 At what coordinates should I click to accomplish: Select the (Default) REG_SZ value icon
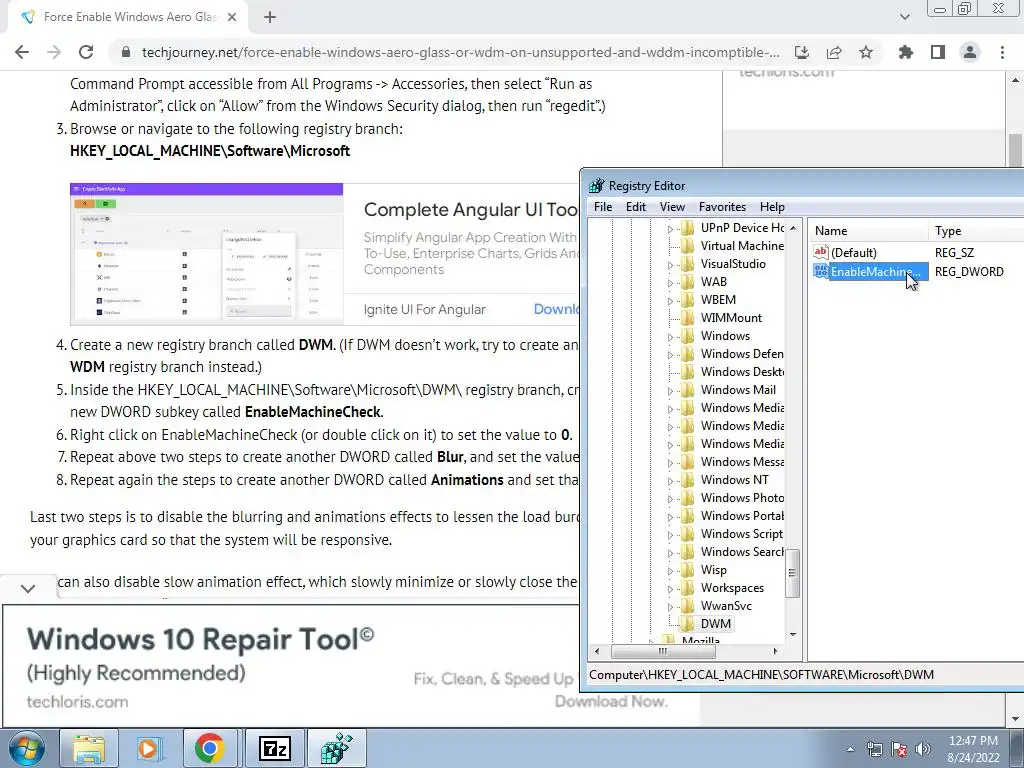pos(821,252)
